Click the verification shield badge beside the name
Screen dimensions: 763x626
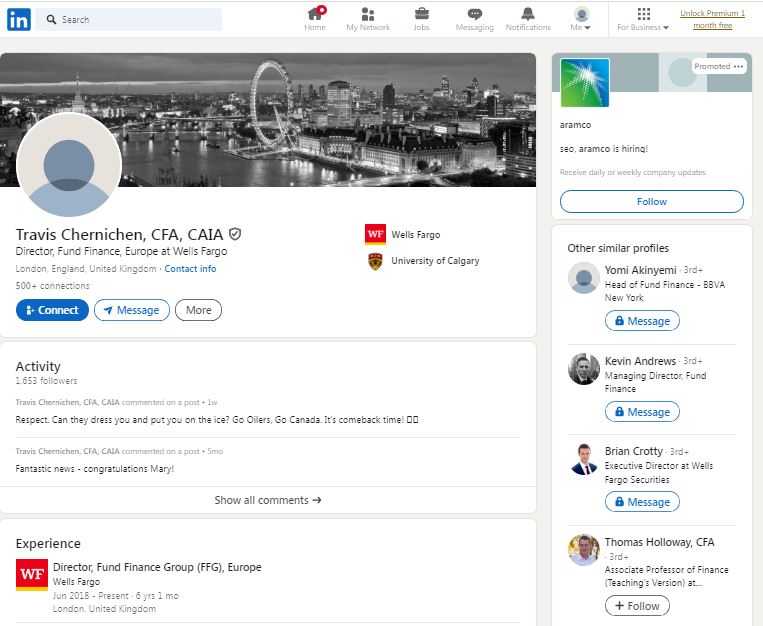tap(235, 234)
